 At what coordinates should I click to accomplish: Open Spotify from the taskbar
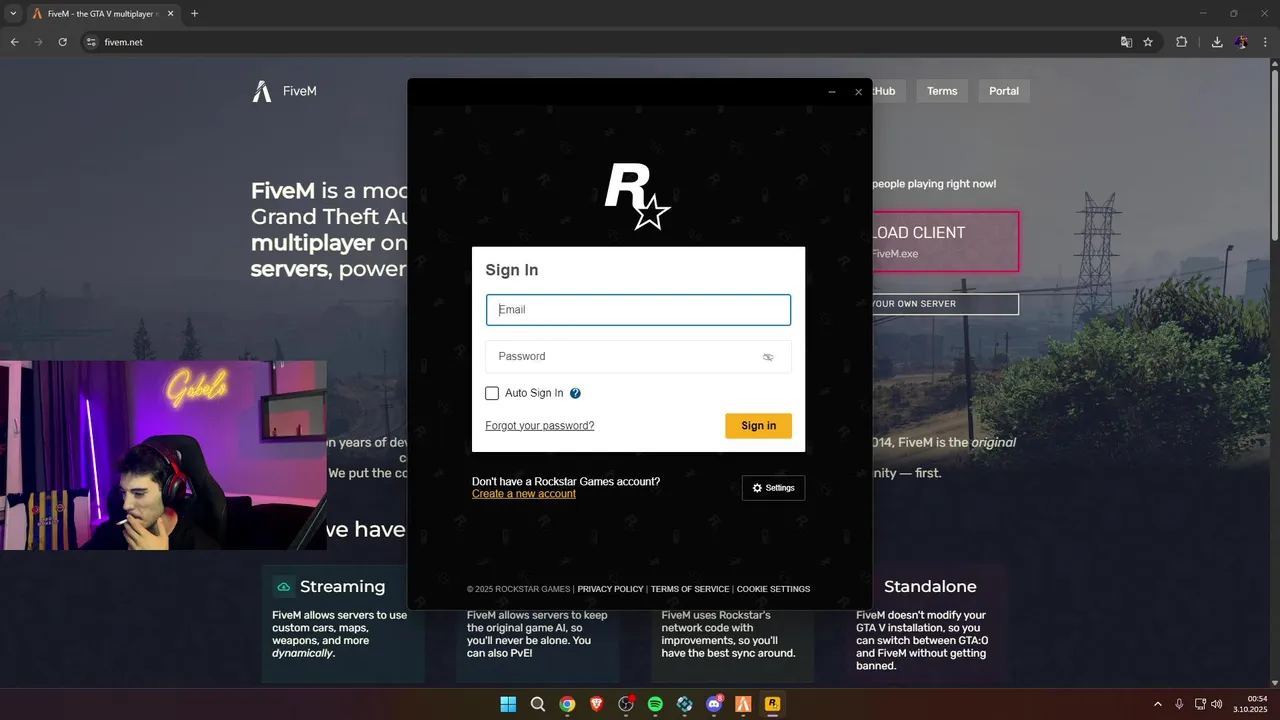click(655, 704)
